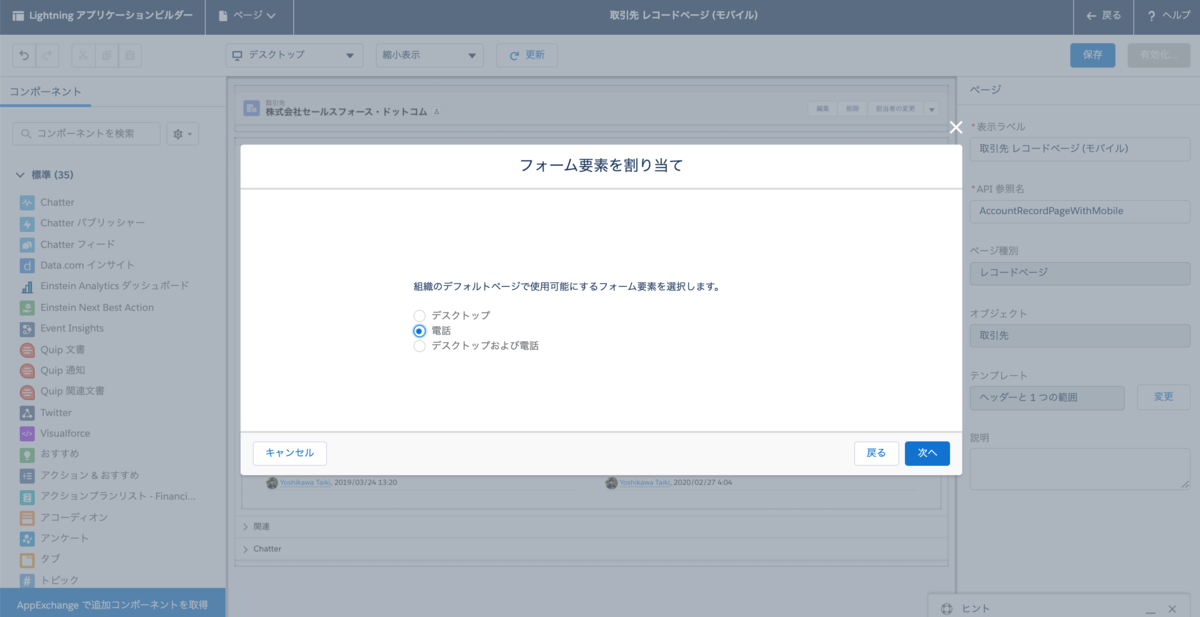Select the タブ component icon

(28, 559)
